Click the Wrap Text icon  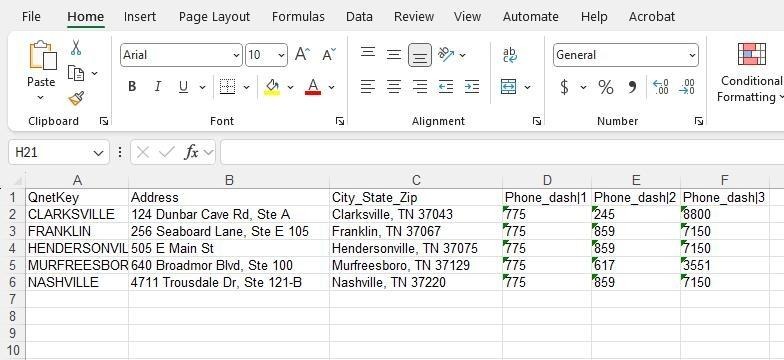pos(510,55)
